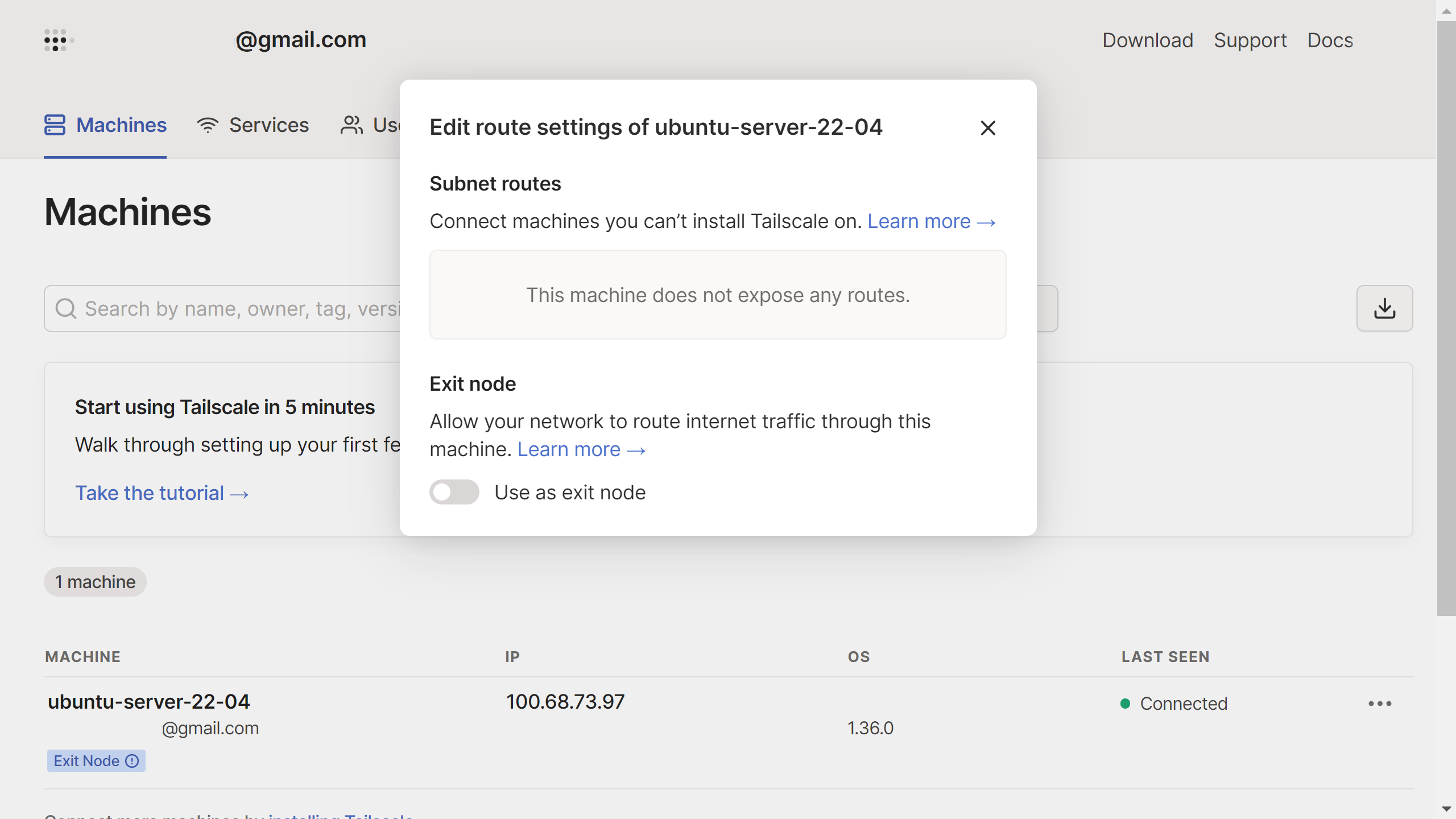The width and height of the screenshot is (1456, 819).
Task: Open Exit node Learn more link
Action: (581, 449)
